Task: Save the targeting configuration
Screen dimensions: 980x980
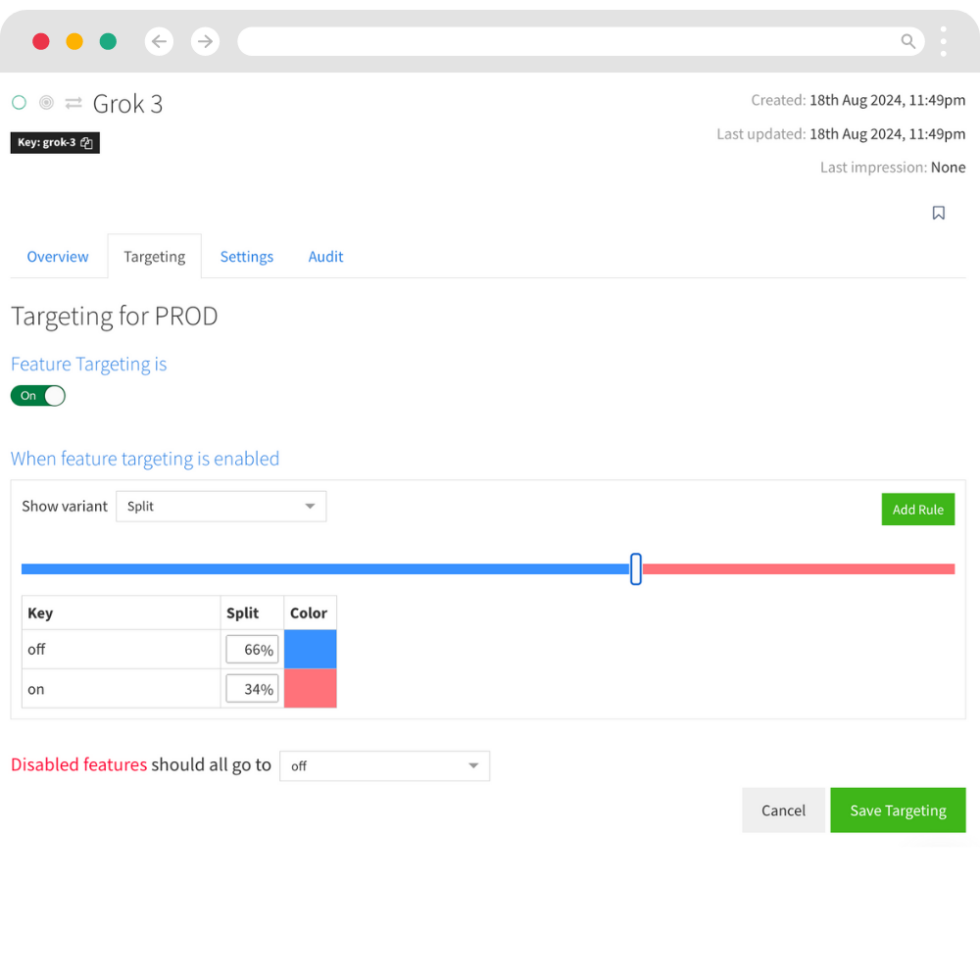Action: pyautogui.click(x=897, y=810)
